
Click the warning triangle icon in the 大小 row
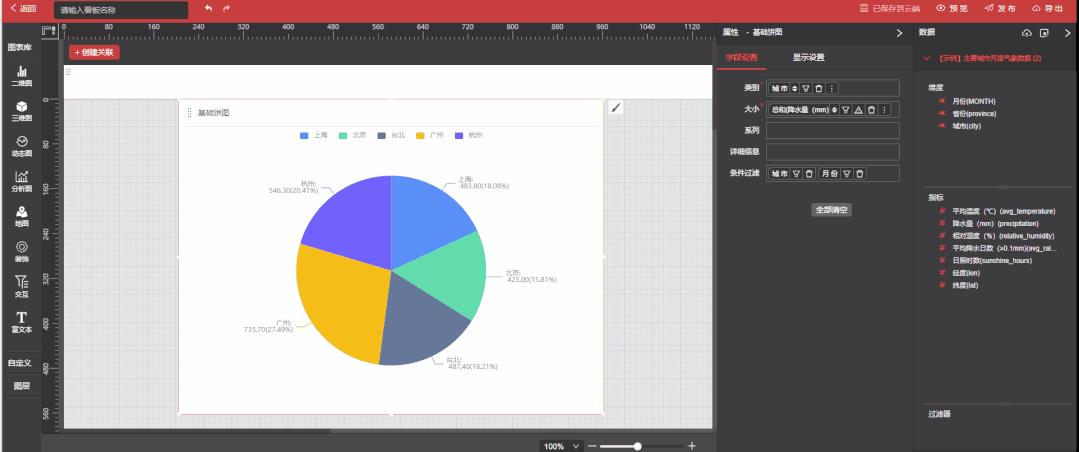[x=859, y=109]
